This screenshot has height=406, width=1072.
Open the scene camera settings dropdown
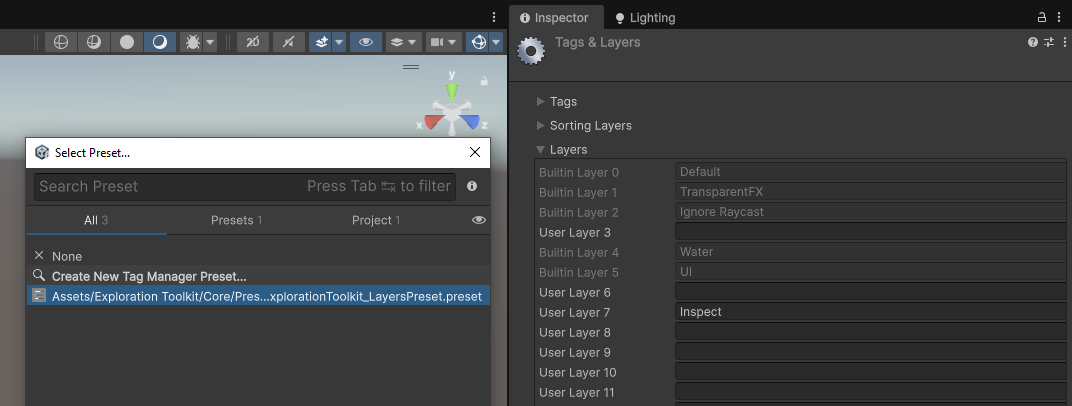click(442, 42)
